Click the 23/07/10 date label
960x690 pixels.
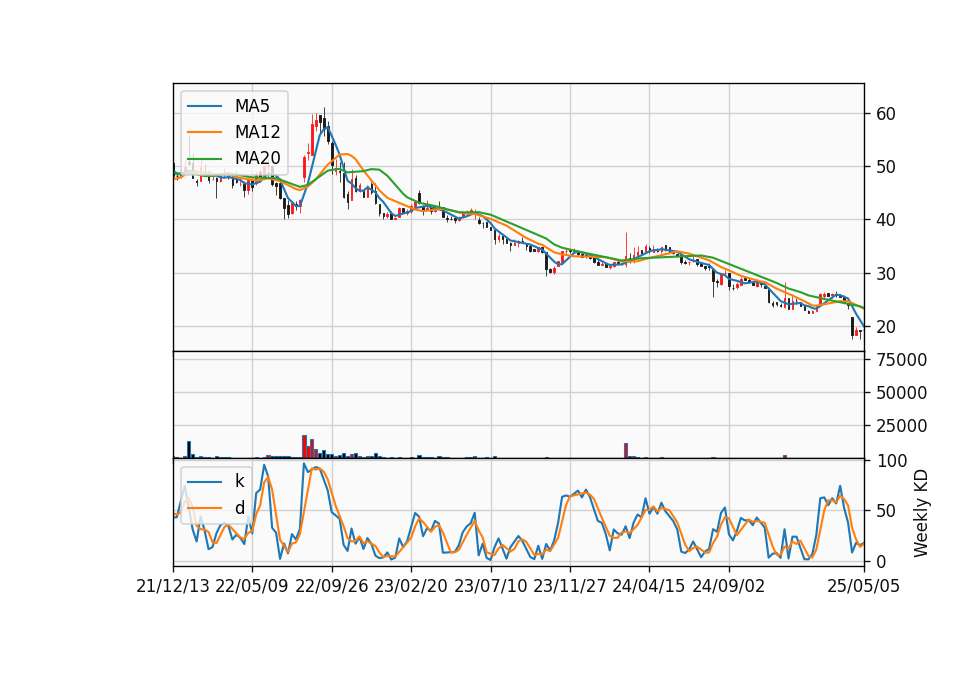(x=490, y=586)
